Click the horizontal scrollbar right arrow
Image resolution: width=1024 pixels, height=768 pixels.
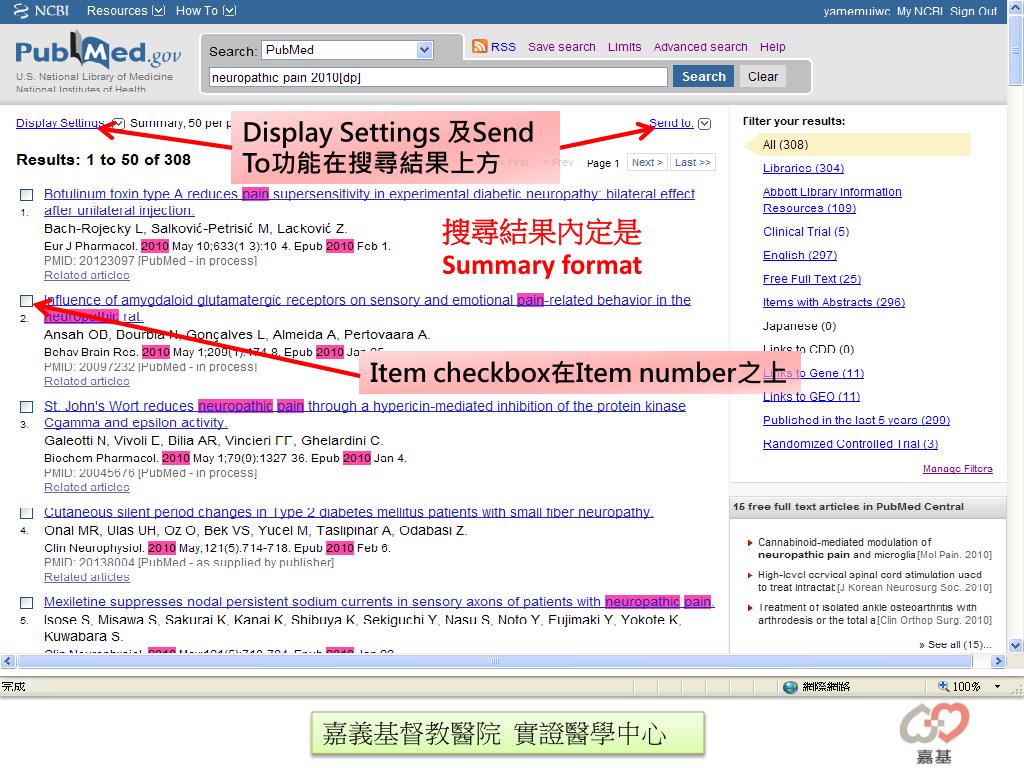(998, 661)
